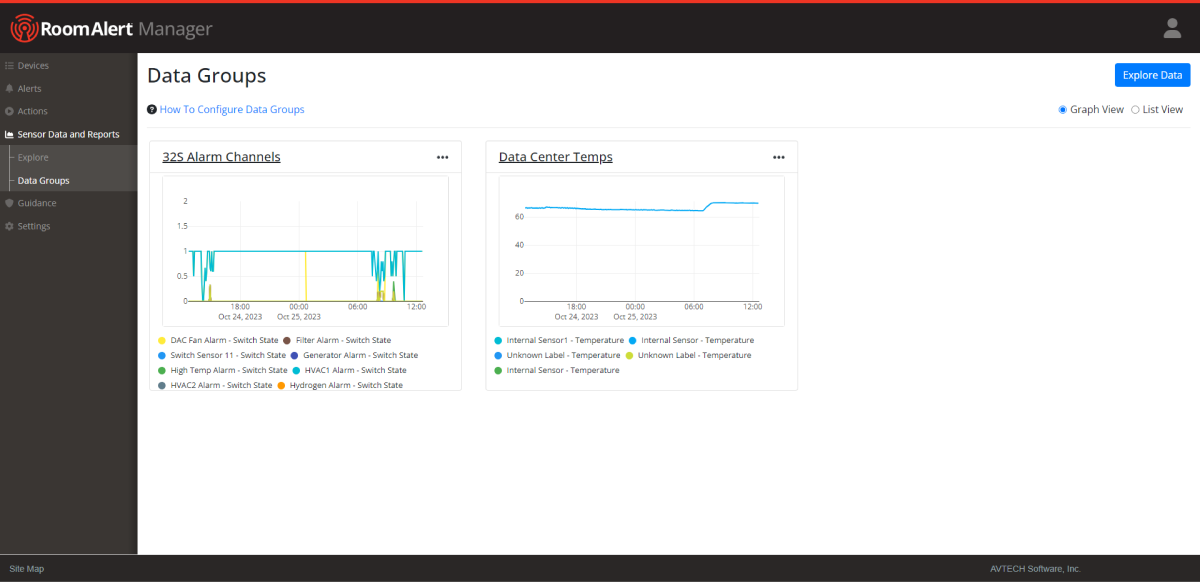The width and height of the screenshot is (1200, 582).
Task: Open the 32S Alarm Channels options menu
Action: (x=442, y=156)
